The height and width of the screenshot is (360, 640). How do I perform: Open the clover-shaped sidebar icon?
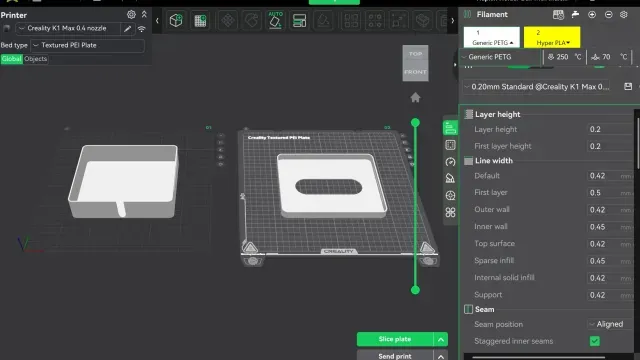tap(450, 212)
